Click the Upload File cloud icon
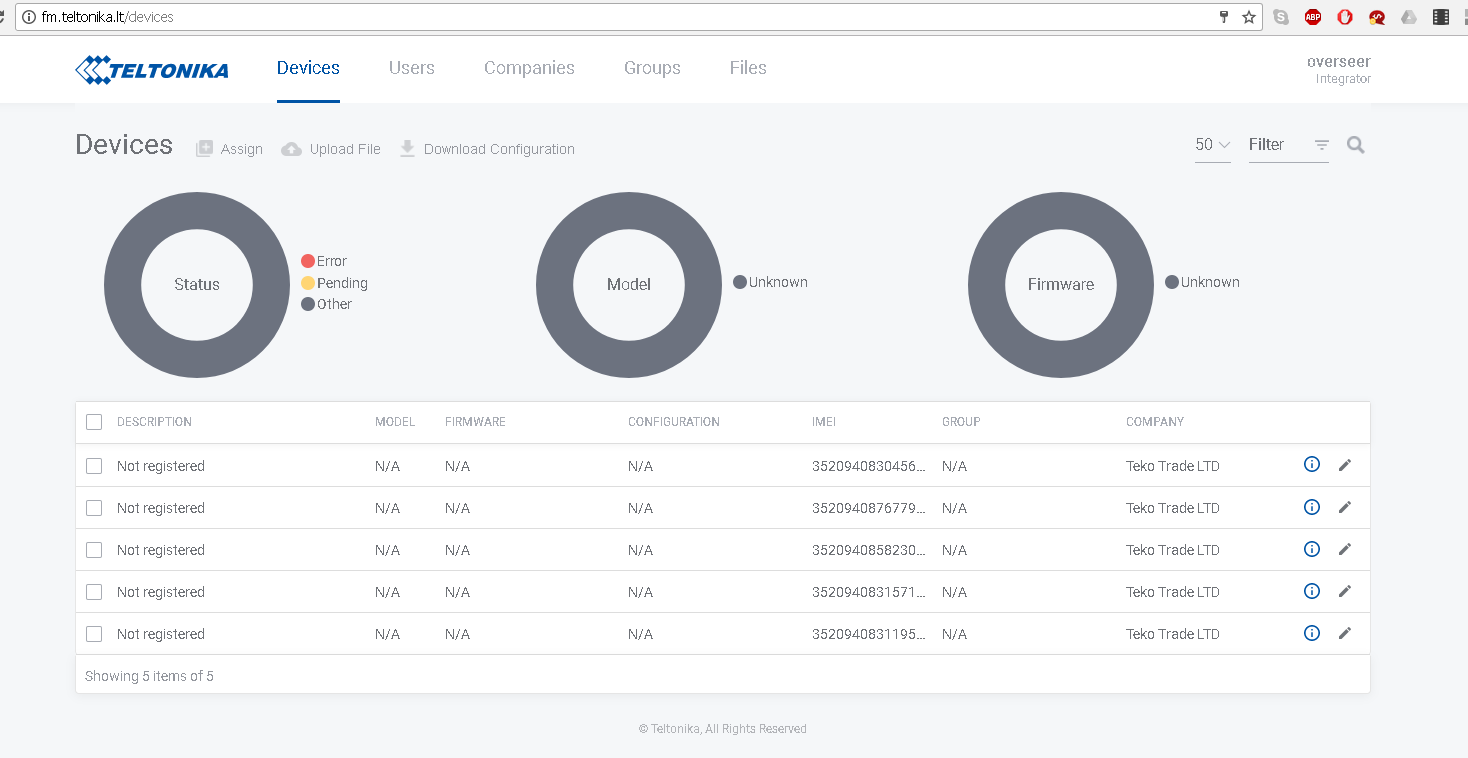This screenshot has width=1468, height=758. [x=291, y=149]
